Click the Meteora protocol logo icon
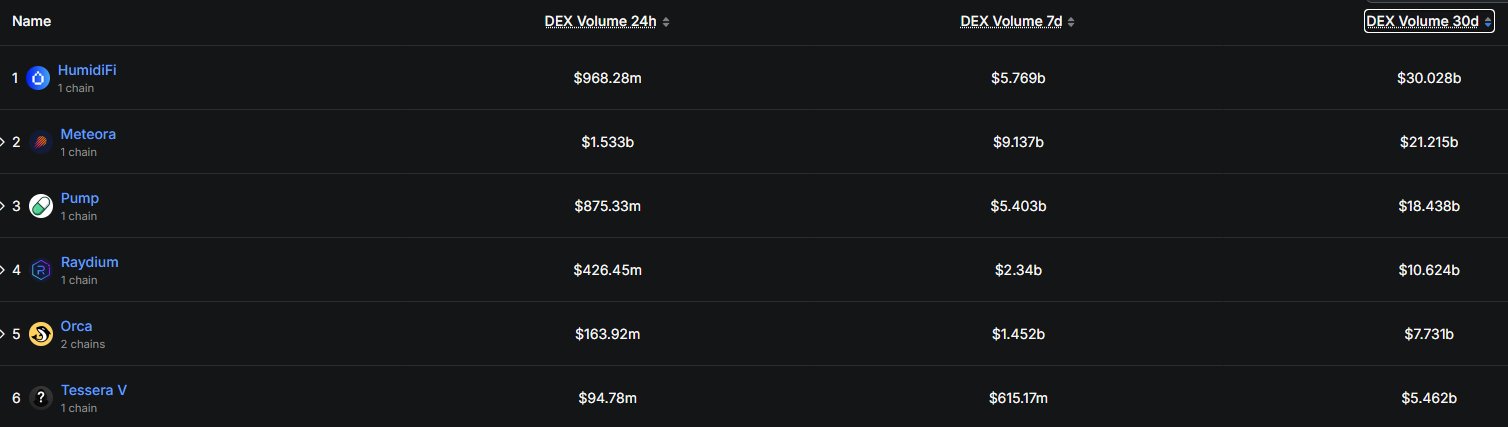 tap(41, 142)
